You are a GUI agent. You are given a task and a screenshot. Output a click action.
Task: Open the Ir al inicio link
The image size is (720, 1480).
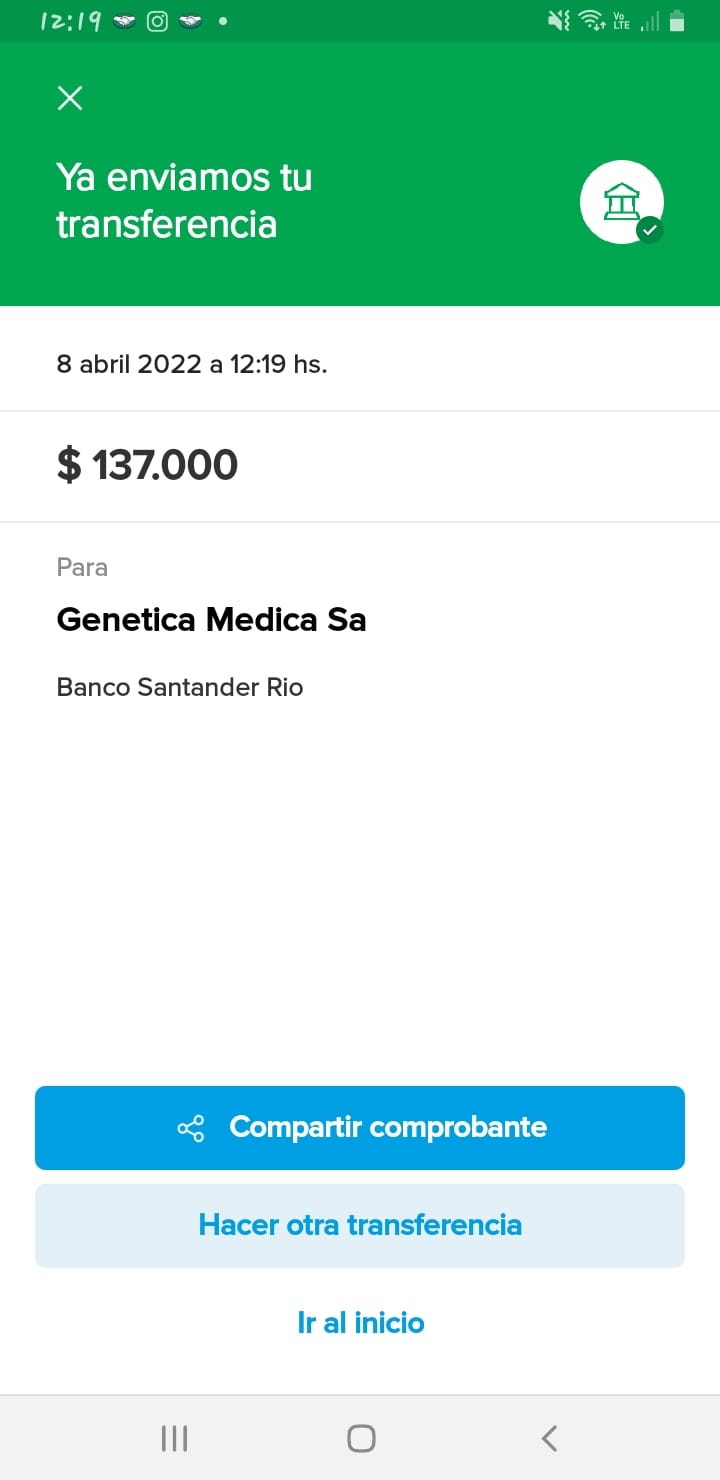point(360,1322)
